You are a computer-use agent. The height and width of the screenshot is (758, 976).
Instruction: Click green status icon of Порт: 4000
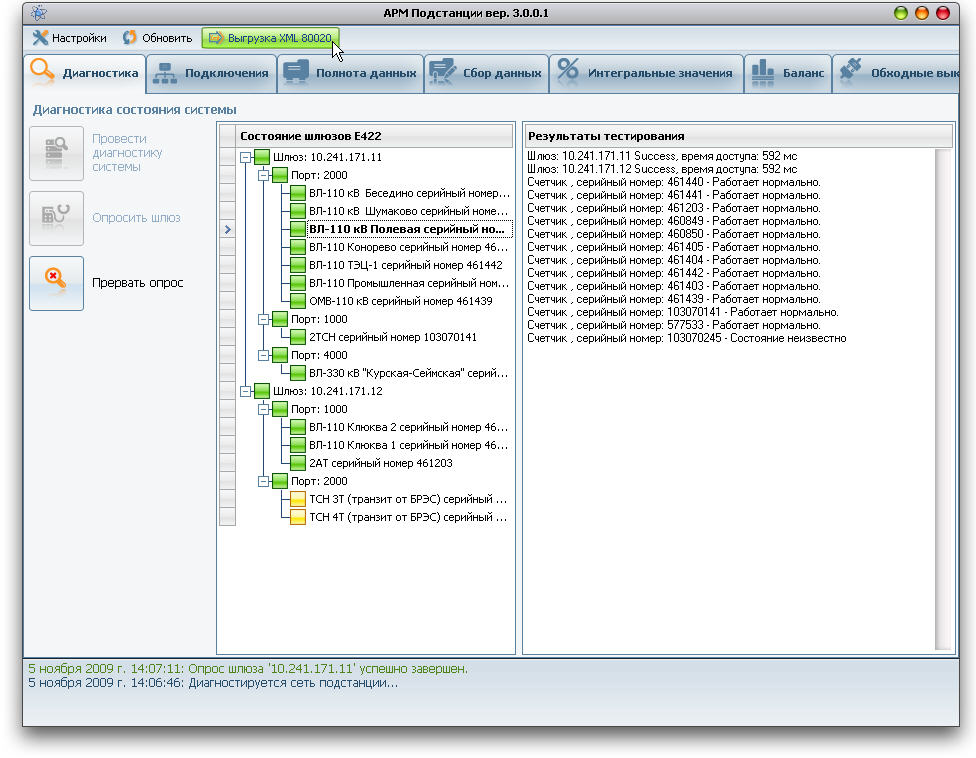click(x=279, y=355)
